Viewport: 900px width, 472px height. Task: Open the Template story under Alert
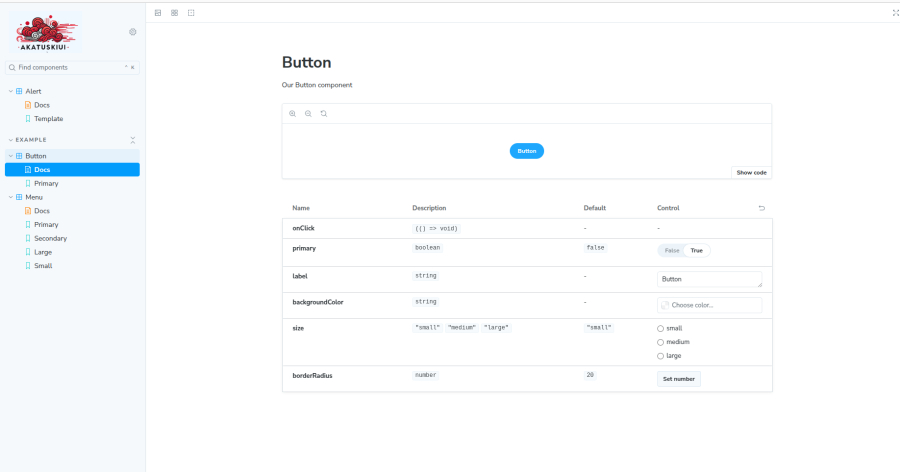click(48, 118)
